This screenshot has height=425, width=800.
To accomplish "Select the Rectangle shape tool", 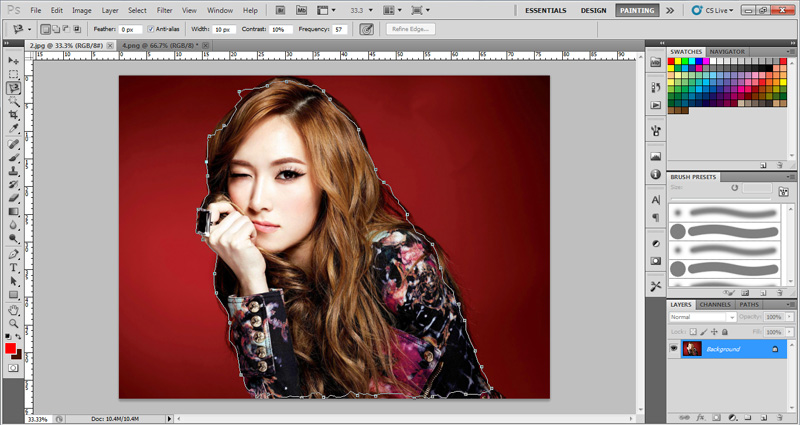I will (13, 294).
